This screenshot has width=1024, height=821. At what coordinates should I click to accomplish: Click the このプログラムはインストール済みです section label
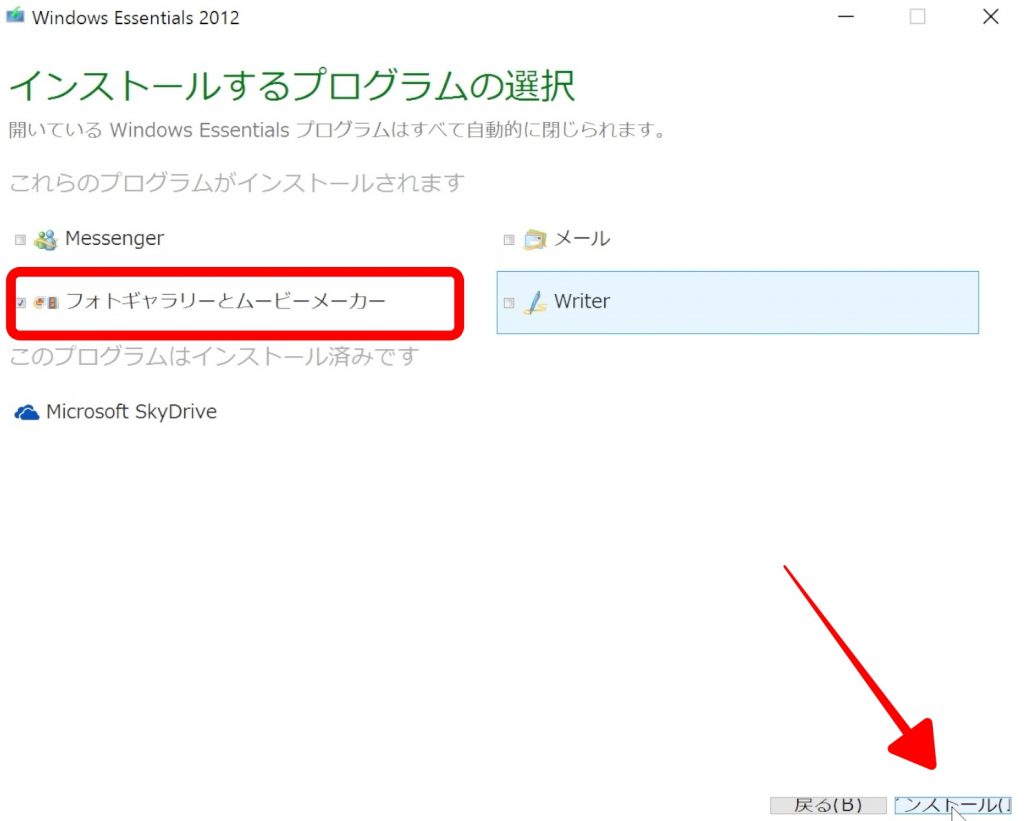pos(214,357)
